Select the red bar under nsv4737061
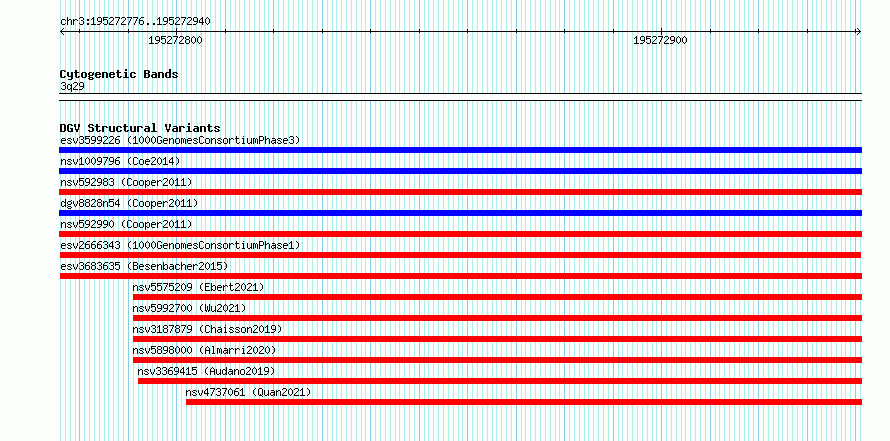This screenshot has width=890, height=441. tap(524, 402)
